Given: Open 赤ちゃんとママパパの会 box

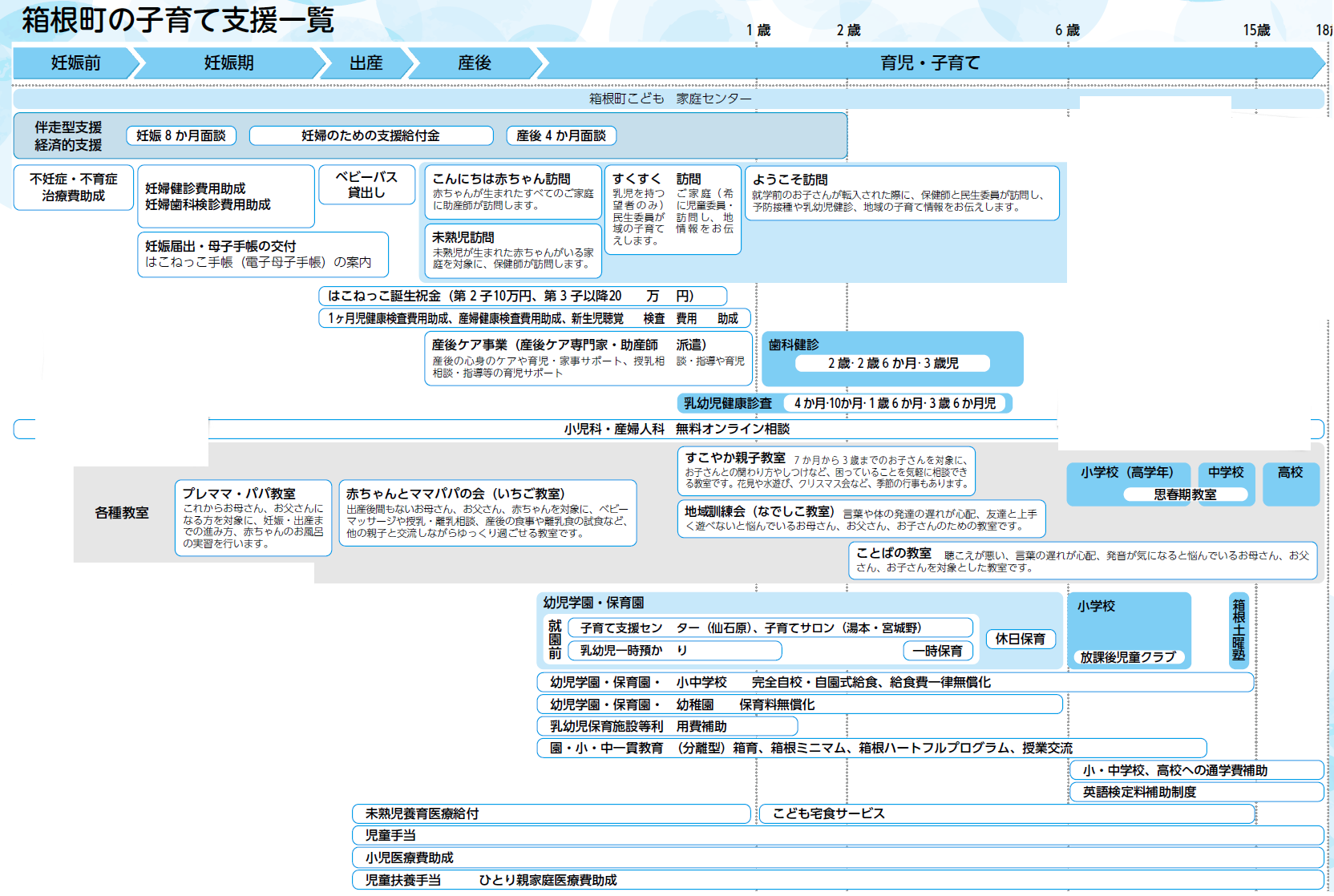Looking at the screenshot, I should coord(488,513).
